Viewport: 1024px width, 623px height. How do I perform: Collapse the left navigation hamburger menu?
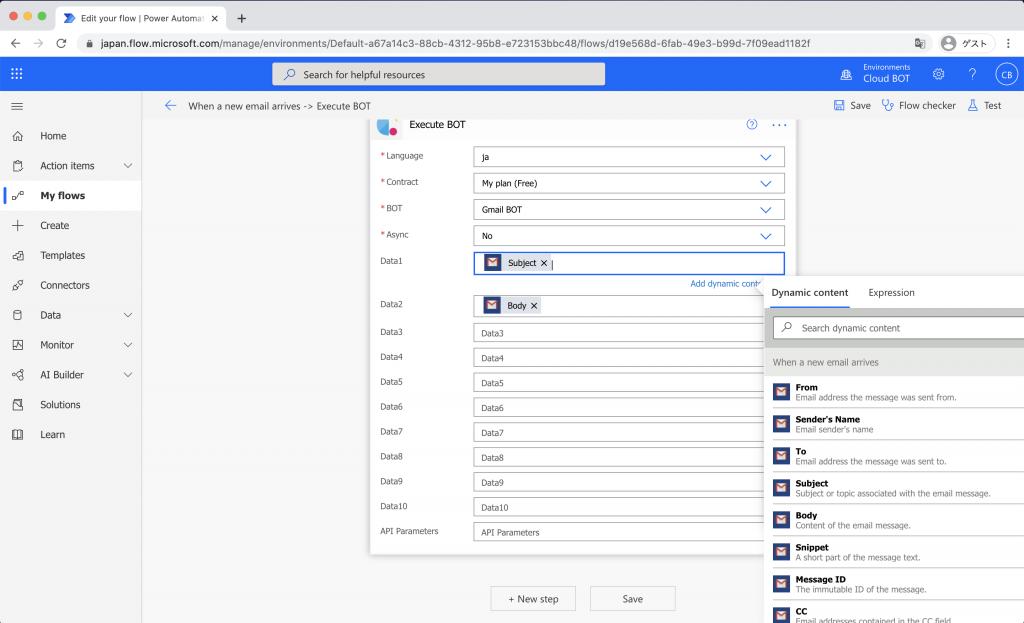click(x=17, y=106)
